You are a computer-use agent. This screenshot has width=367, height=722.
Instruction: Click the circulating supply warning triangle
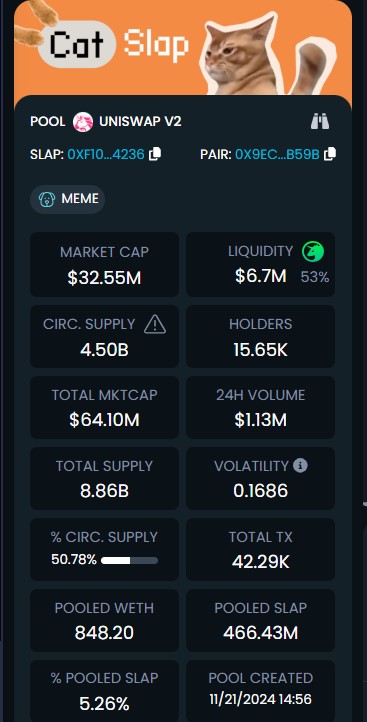155,325
